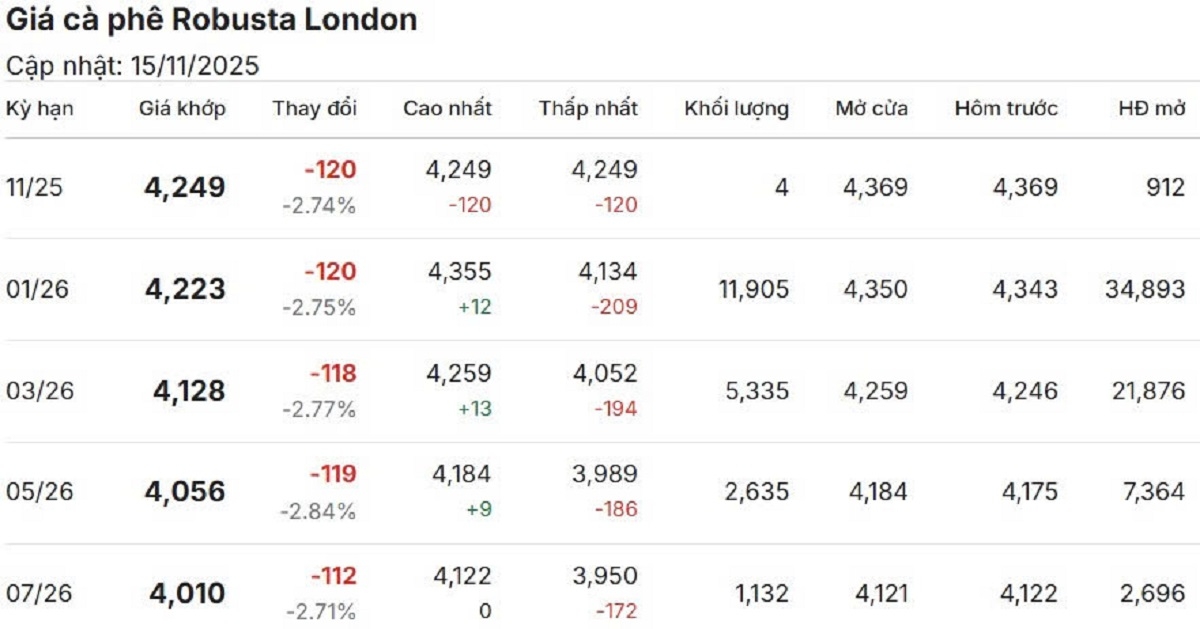Click the 'HĐ mở' column header
The height and width of the screenshot is (629, 1200).
(1151, 109)
